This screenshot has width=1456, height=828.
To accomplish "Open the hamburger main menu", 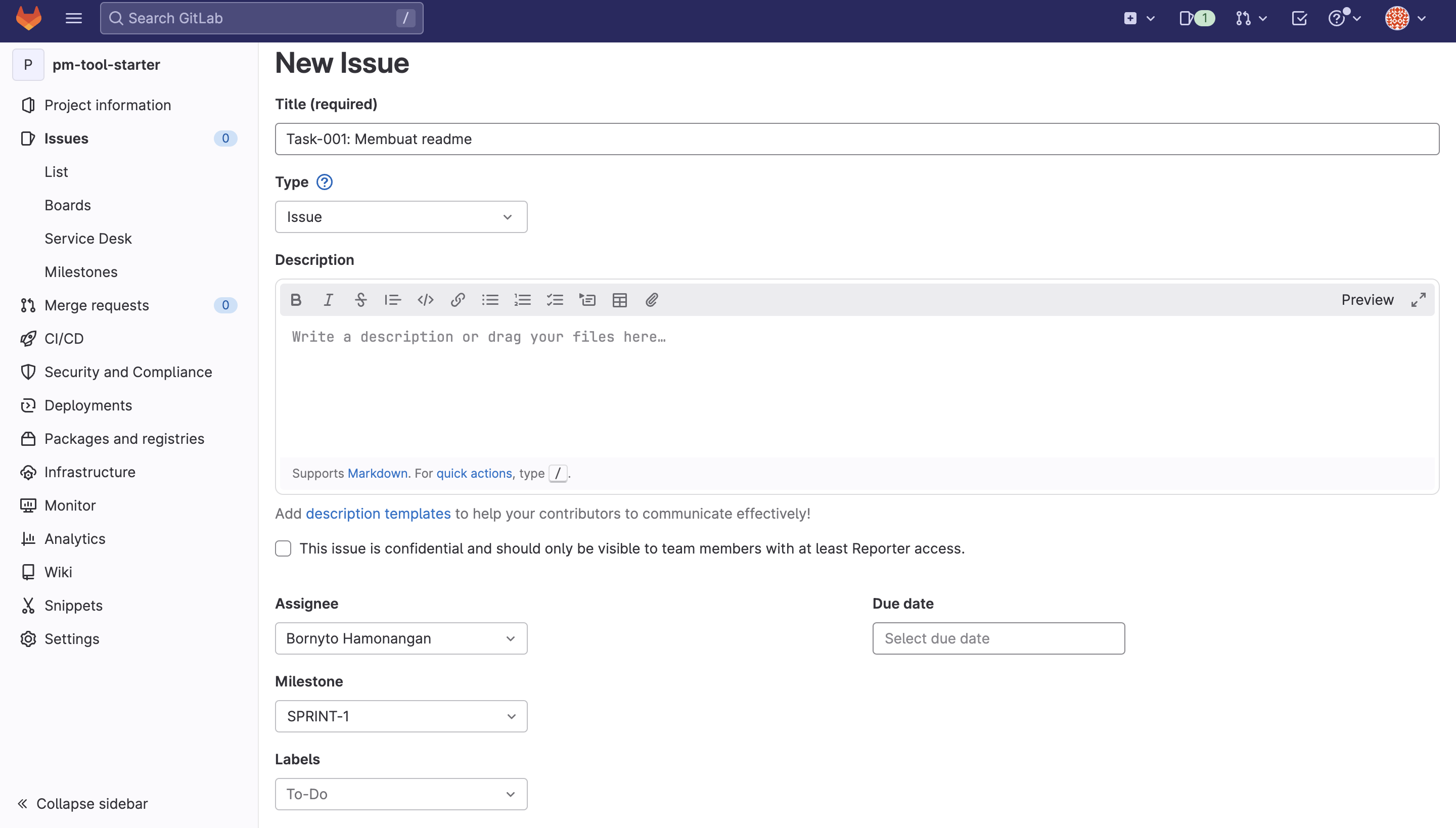I will click(x=73, y=18).
